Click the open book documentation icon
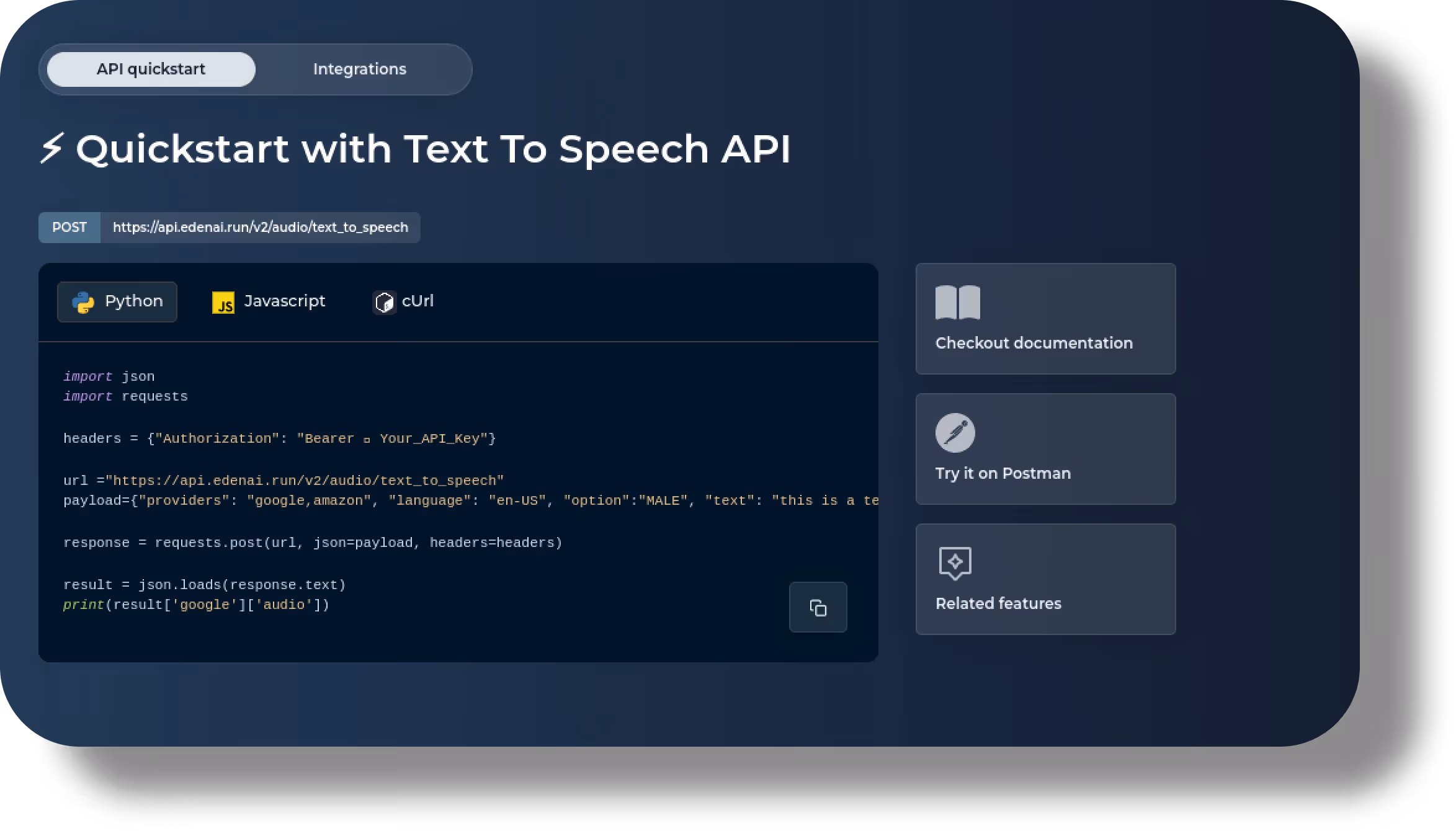 click(957, 303)
